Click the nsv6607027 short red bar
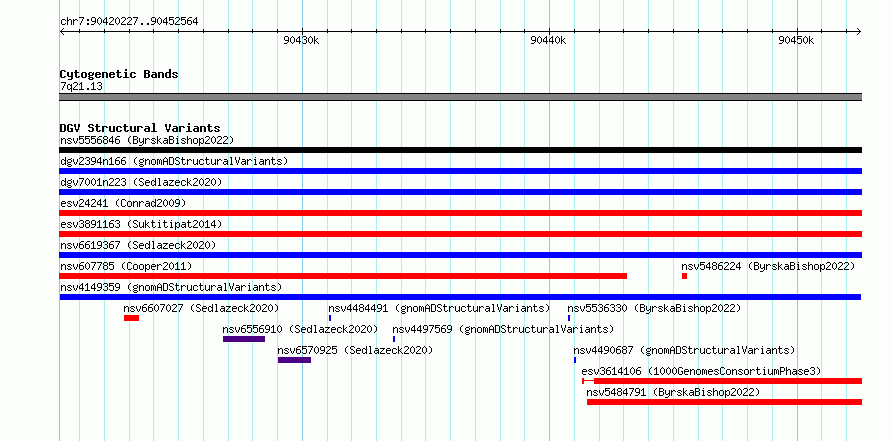 coord(131,318)
